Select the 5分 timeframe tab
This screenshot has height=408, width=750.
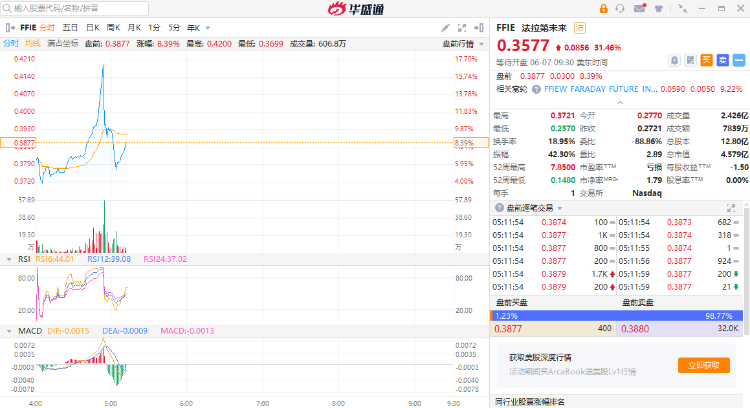174,27
